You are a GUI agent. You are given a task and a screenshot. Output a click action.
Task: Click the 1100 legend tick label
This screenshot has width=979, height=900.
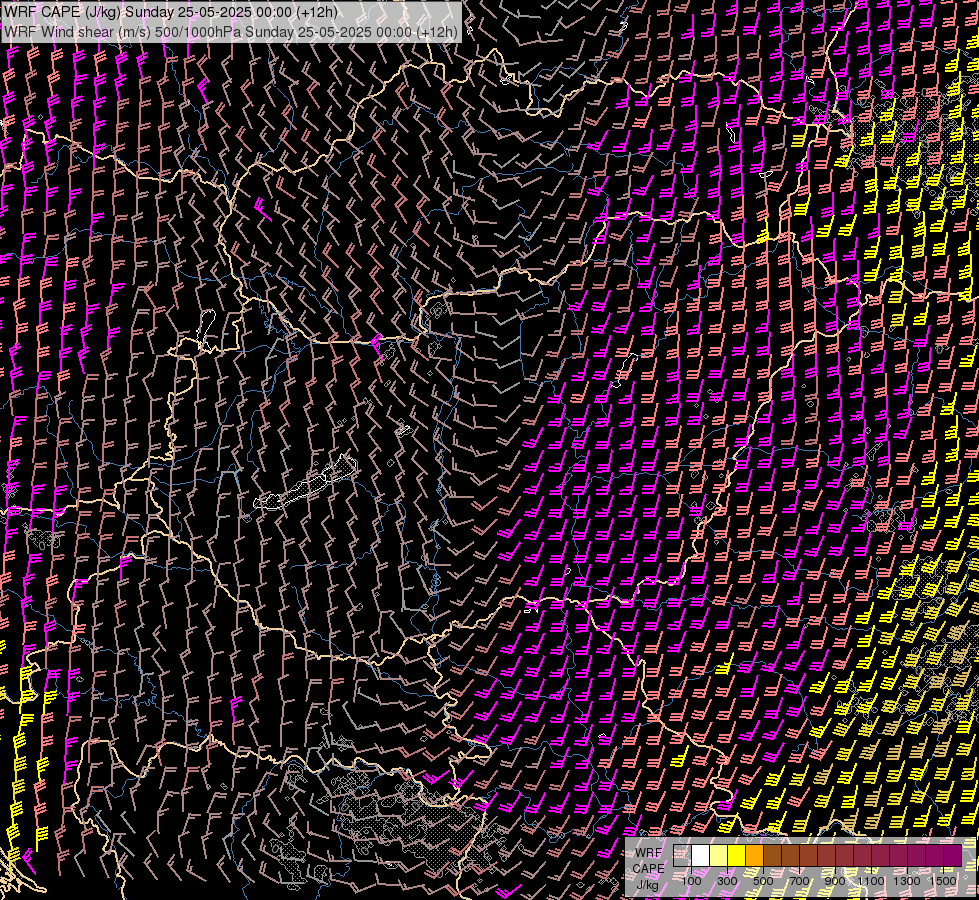(x=871, y=881)
